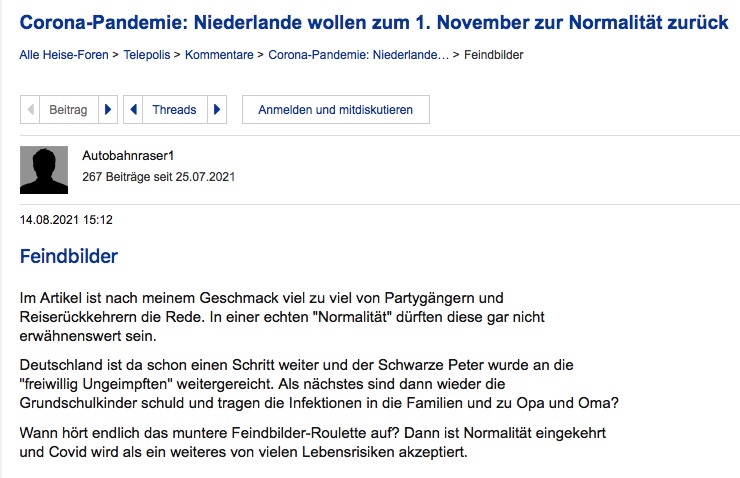Click the post timestamp 14.08.2021 15:12

66,219
